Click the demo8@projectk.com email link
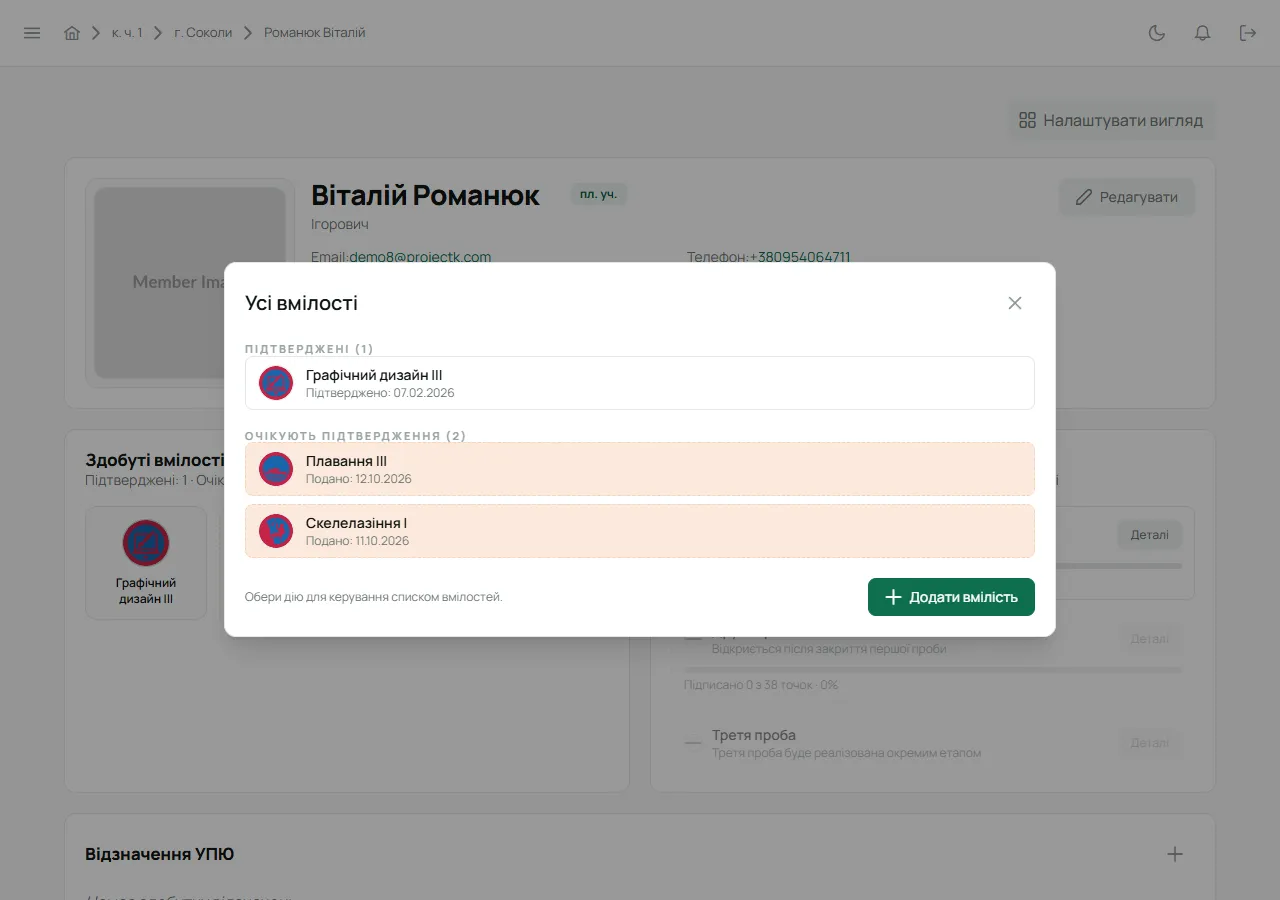This screenshot has height=900, width=1280. 420,257
